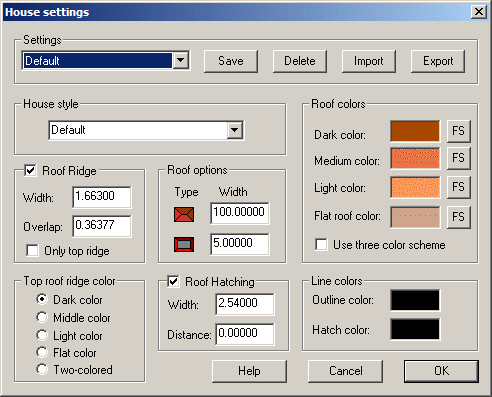Click the Delete button

point(300,61)
